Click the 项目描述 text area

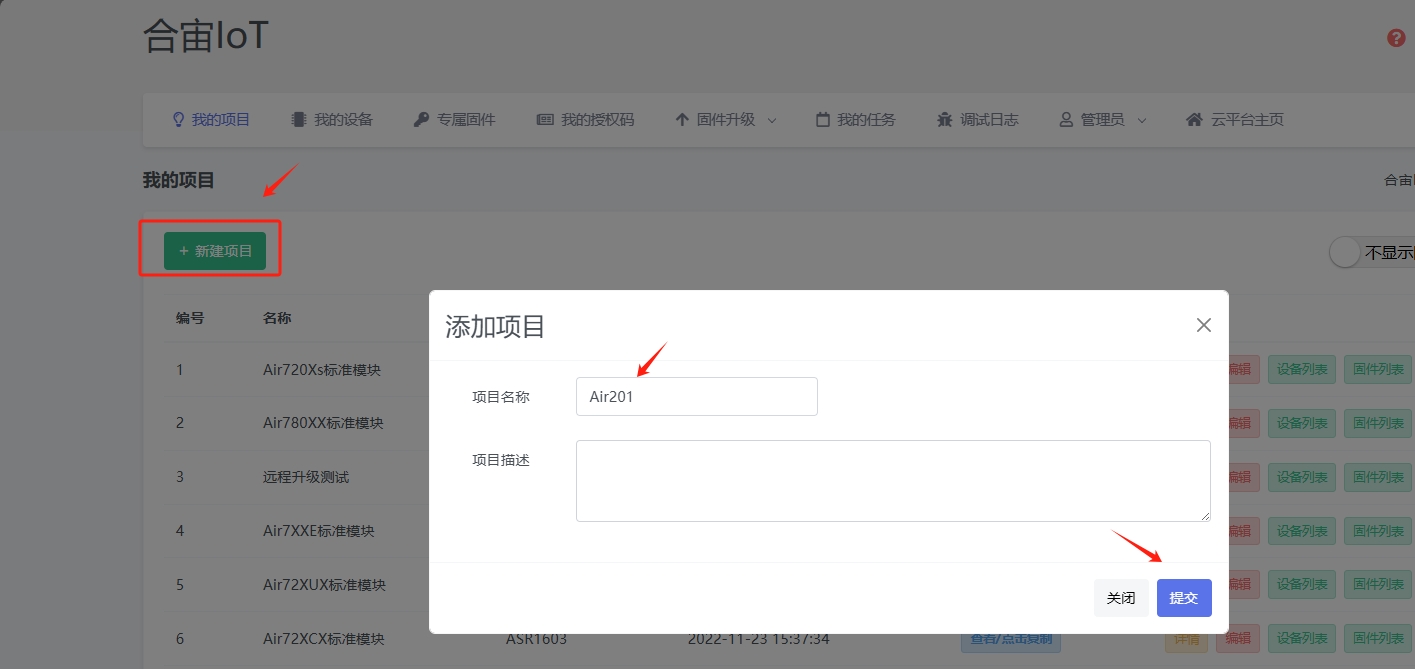tap(893, 481)
